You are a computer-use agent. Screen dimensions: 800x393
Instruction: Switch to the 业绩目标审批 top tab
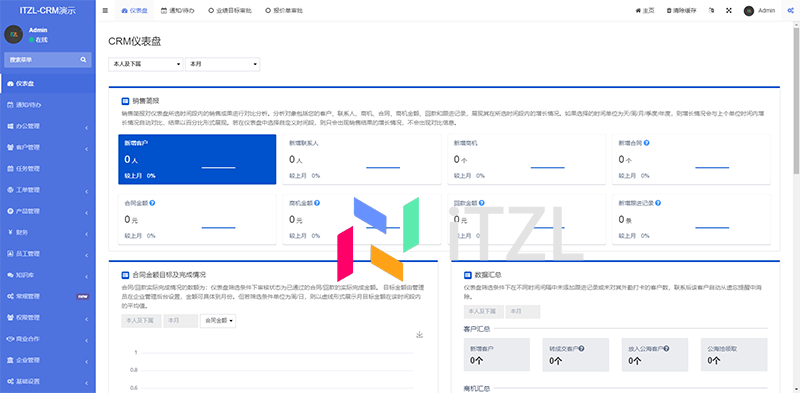coord(230,11)
